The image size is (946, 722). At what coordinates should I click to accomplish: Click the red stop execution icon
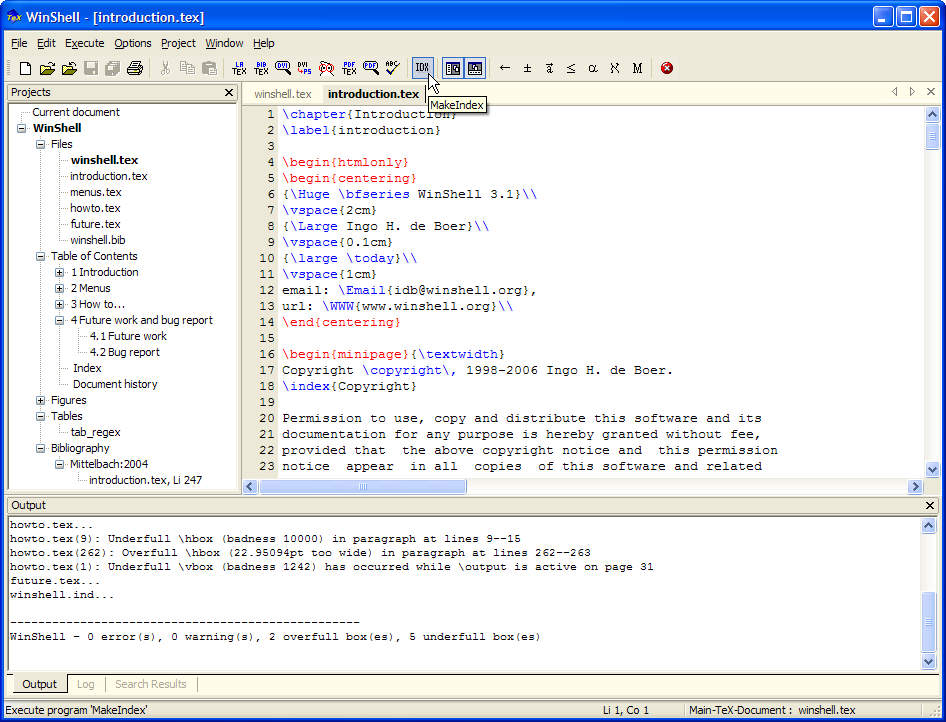(667, 68)
